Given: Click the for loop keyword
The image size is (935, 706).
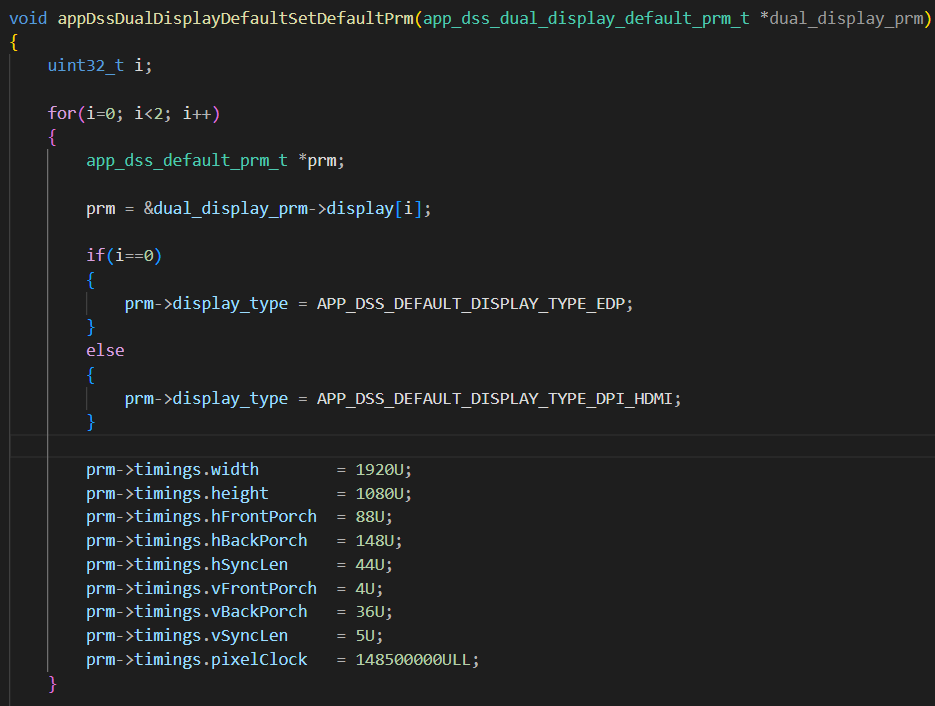Looking at the screenshot, I should 62,113.
